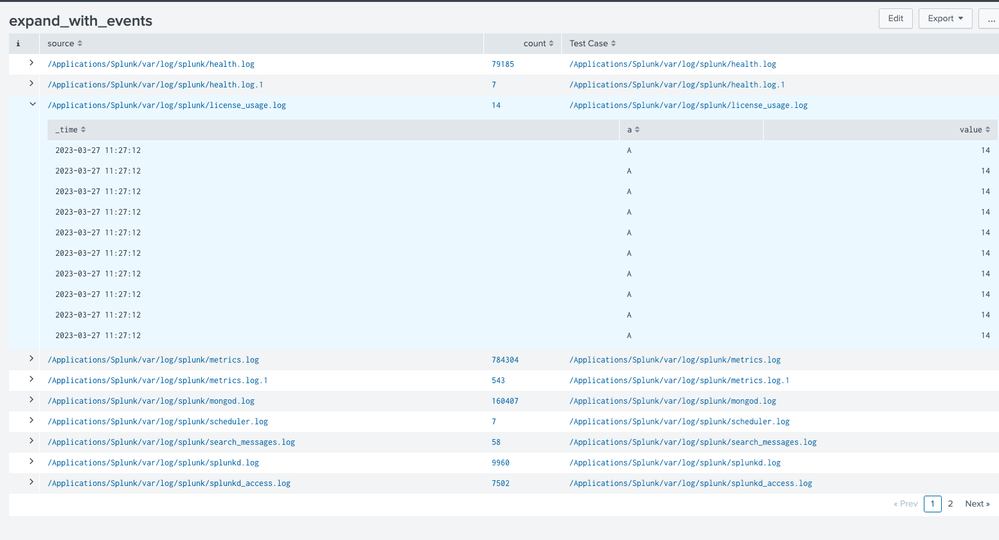
Task: Collapse the expanded license_usage.log row
Action: click(x=32, y=104)
